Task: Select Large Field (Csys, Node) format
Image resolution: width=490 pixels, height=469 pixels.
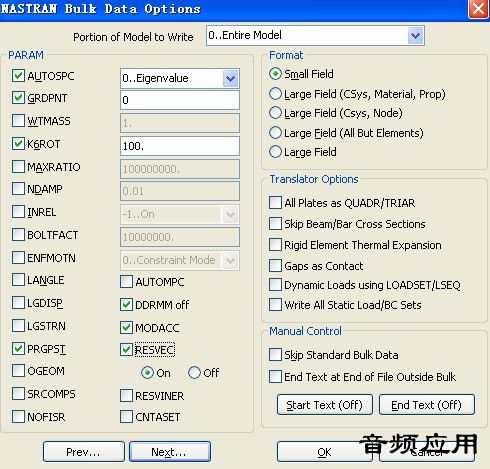Action: pyautogui.click(x=275, y=113)
